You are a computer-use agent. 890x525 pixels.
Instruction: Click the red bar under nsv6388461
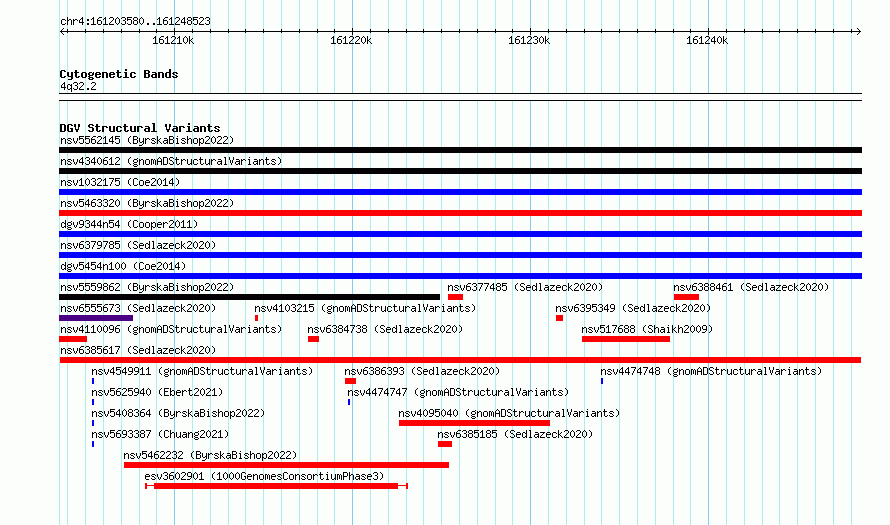tap(686, 297)
